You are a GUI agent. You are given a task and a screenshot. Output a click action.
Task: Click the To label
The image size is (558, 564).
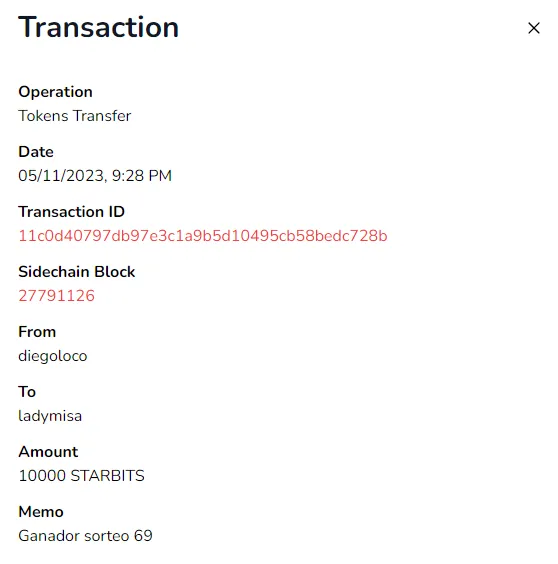(27, 392)
